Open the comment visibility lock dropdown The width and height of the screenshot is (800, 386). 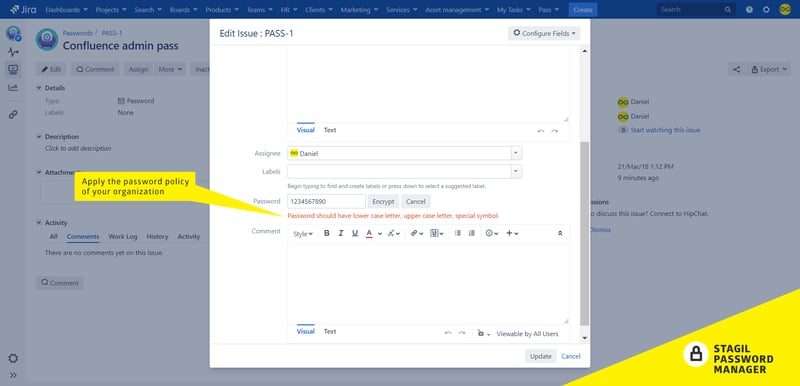(x=484, y=333)
